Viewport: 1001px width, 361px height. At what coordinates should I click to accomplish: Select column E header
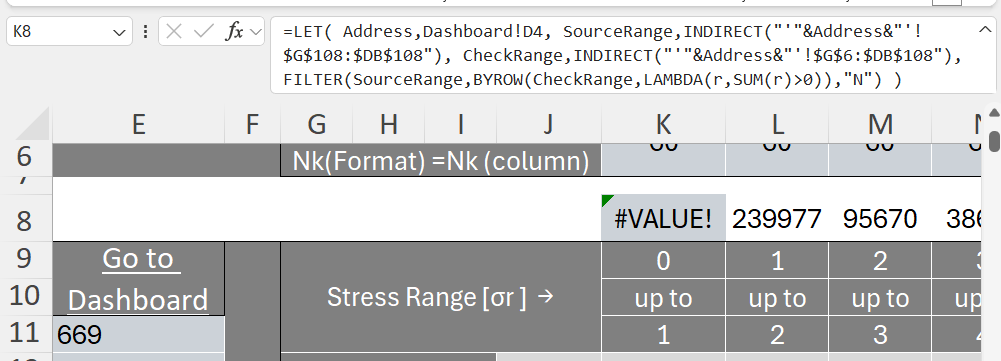click(x=139, y=125)
